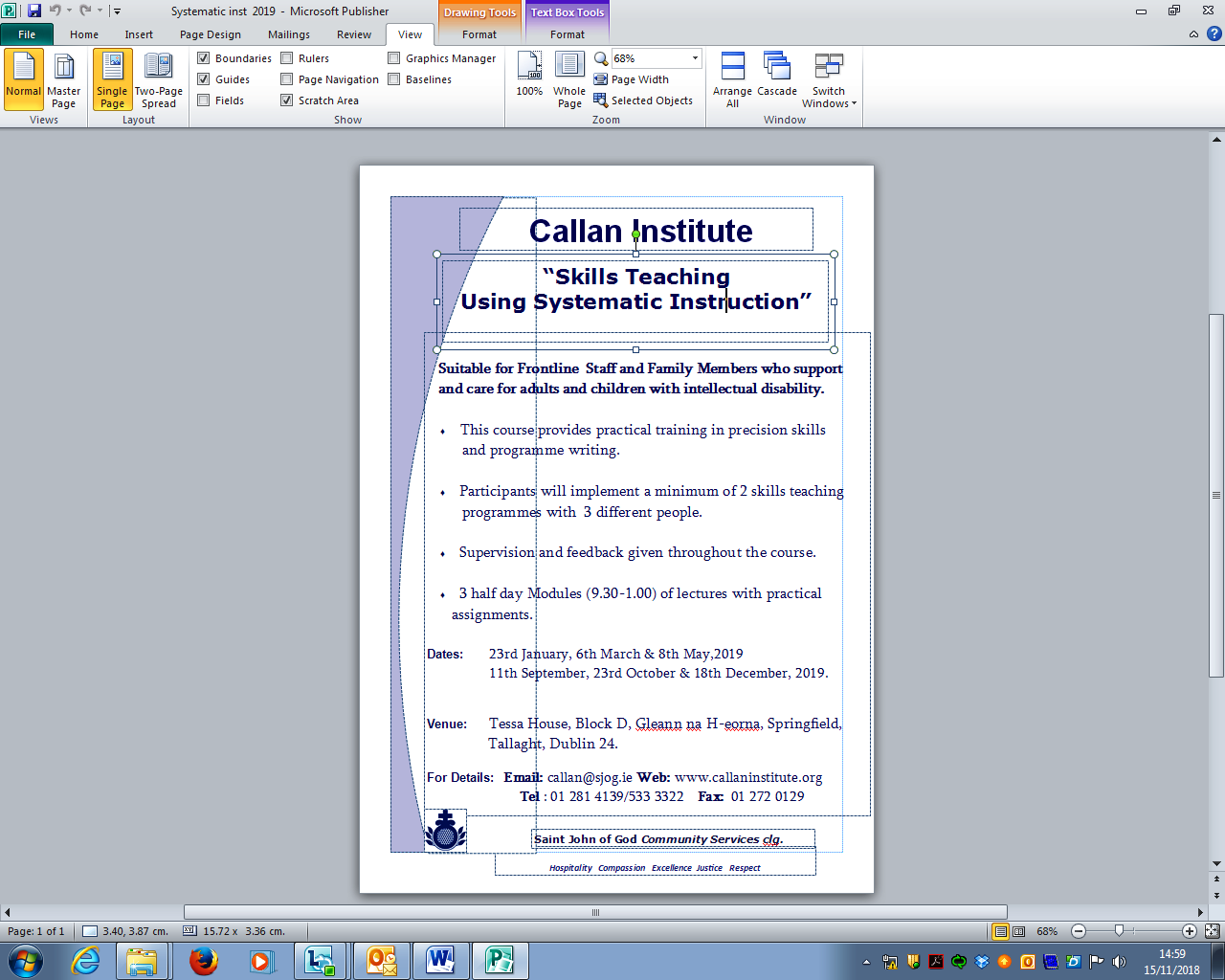Open Publisher Help question mark icon
The image size is (1225, 980).
1214,33
